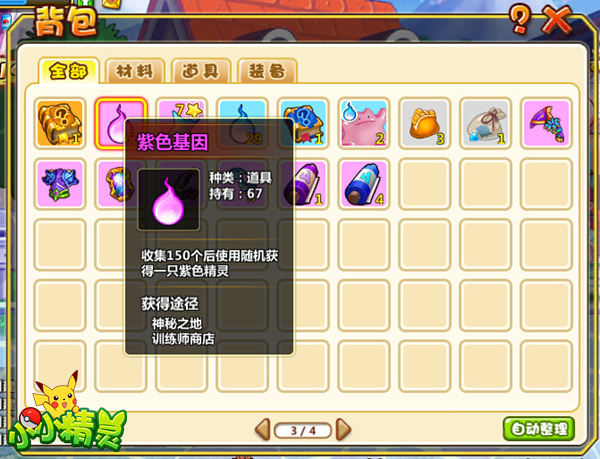Select the gray cloth sack item
The width and height of the screenshot is (600, 459).
coord(486,123)
